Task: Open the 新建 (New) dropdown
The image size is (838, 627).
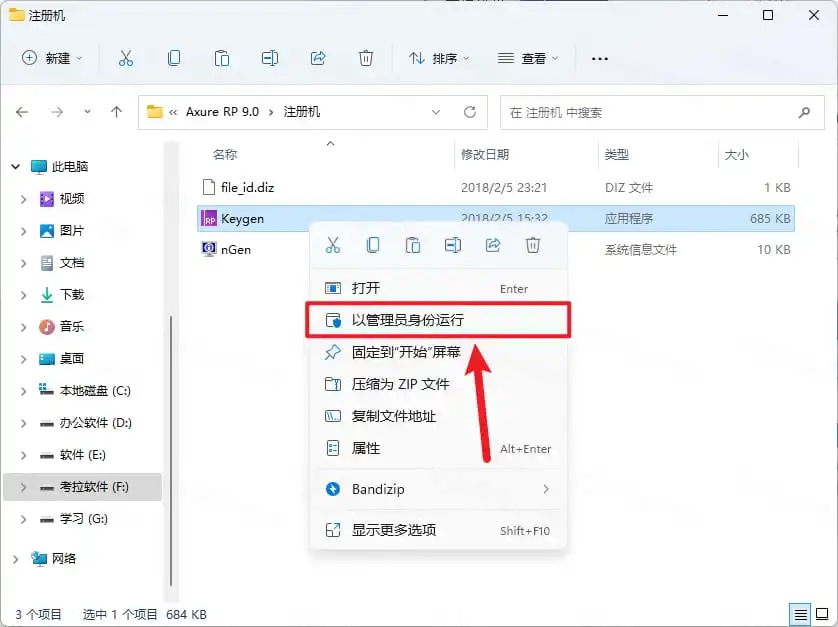Action: coord(52,58)
